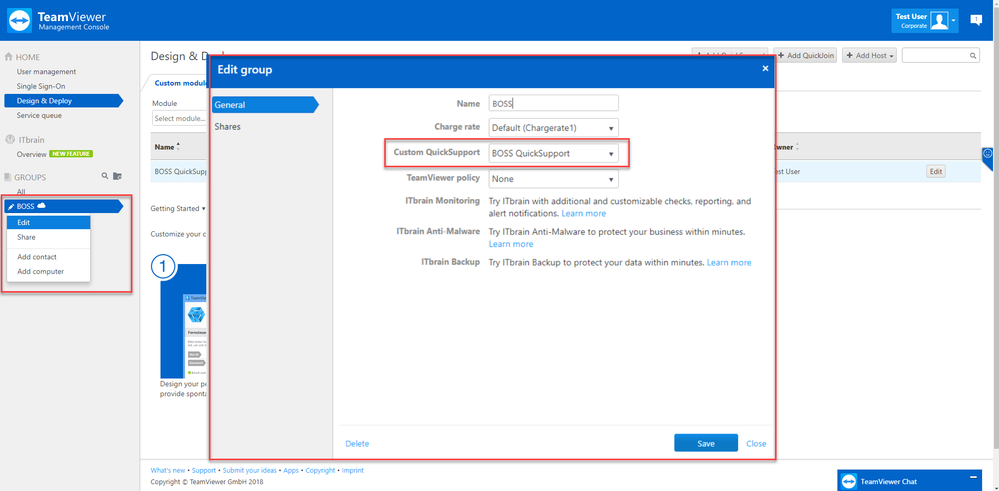This screenshot has width=999, height=491.
Task: Open the Select module dropdown
Action: coord(179,118)
